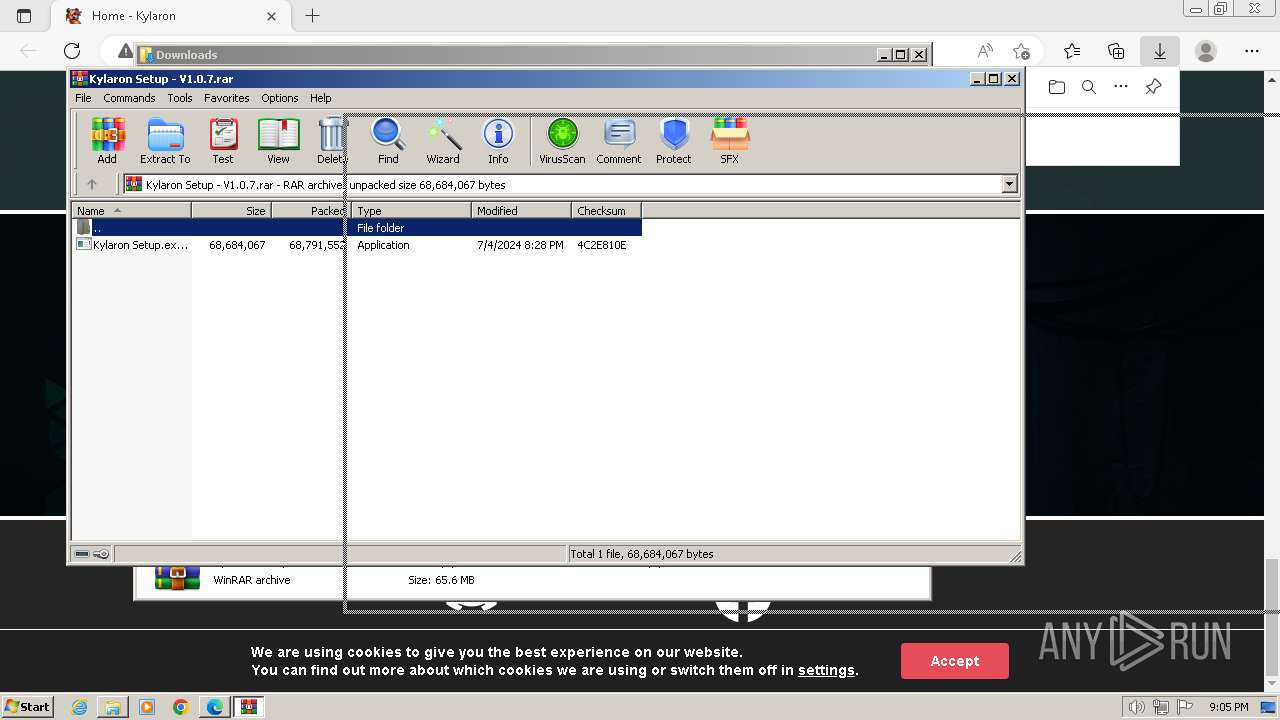Click the Protect shield icon
The width and height of the screenshot is (1280, 720).
tap(674, 141)
